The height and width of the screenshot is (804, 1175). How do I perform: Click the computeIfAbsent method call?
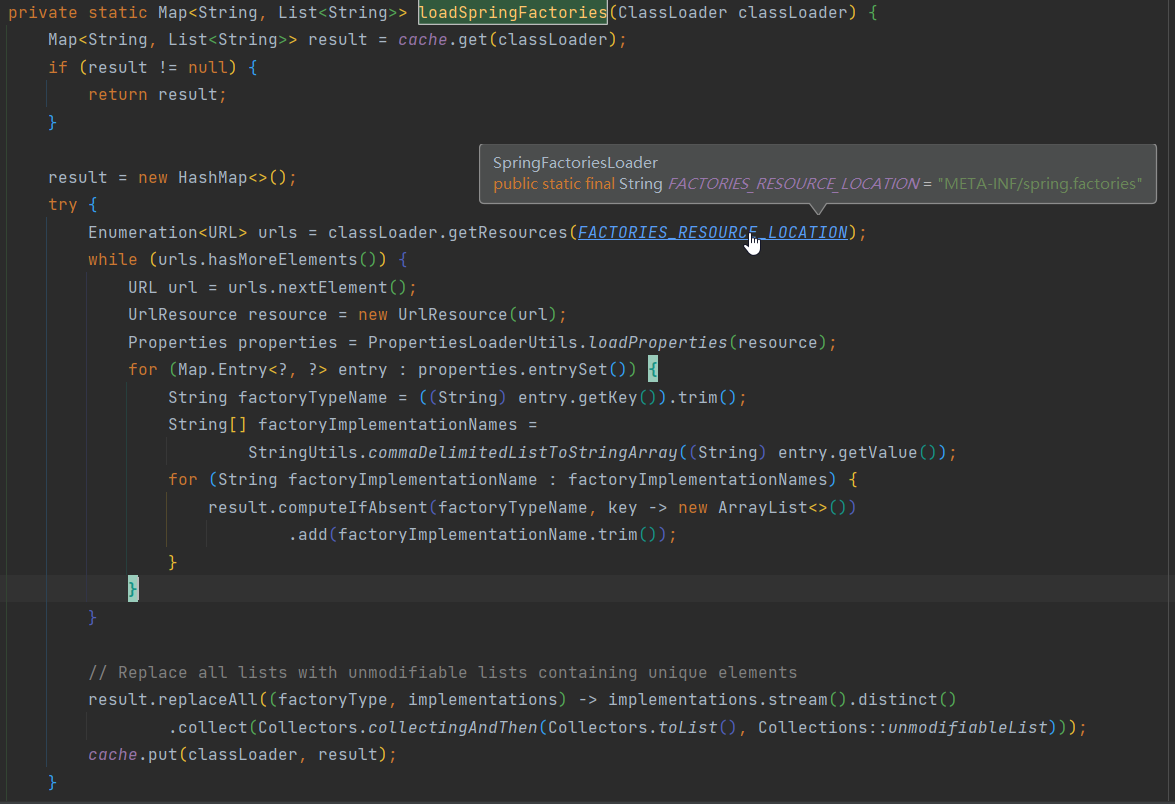(352, 507)
